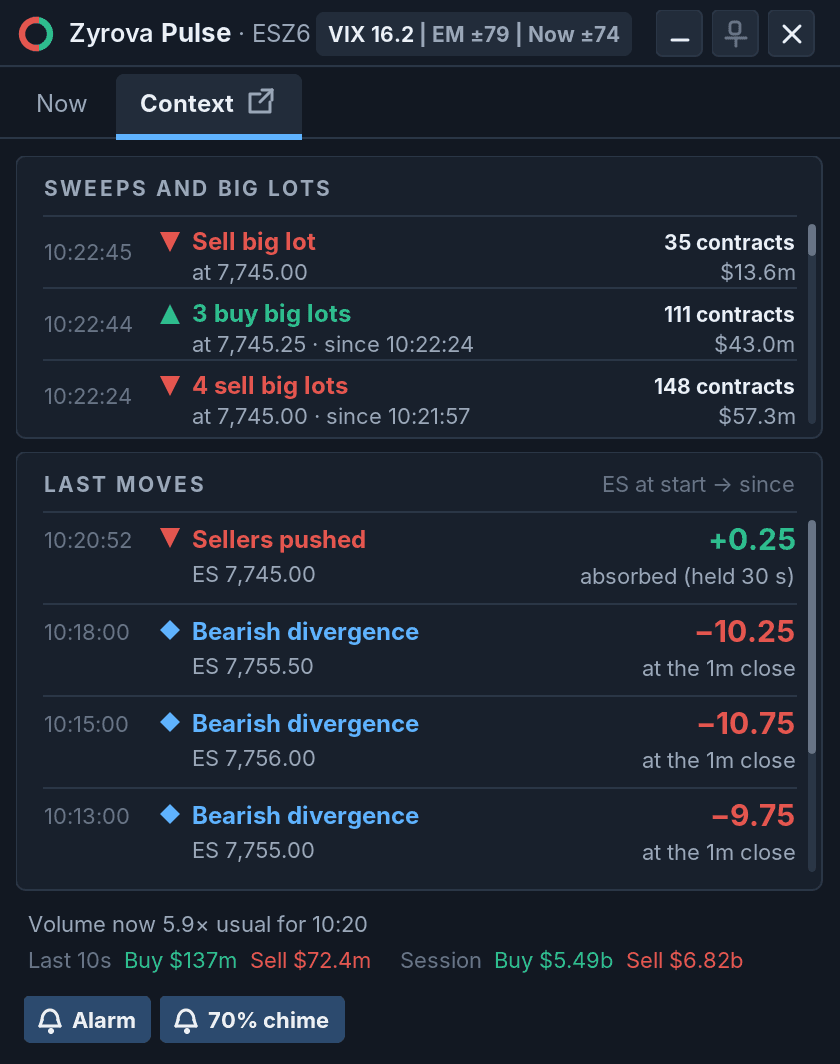Click the VIX 16.2 EM ±79 status pill
840x1064 pixels.
474,34
